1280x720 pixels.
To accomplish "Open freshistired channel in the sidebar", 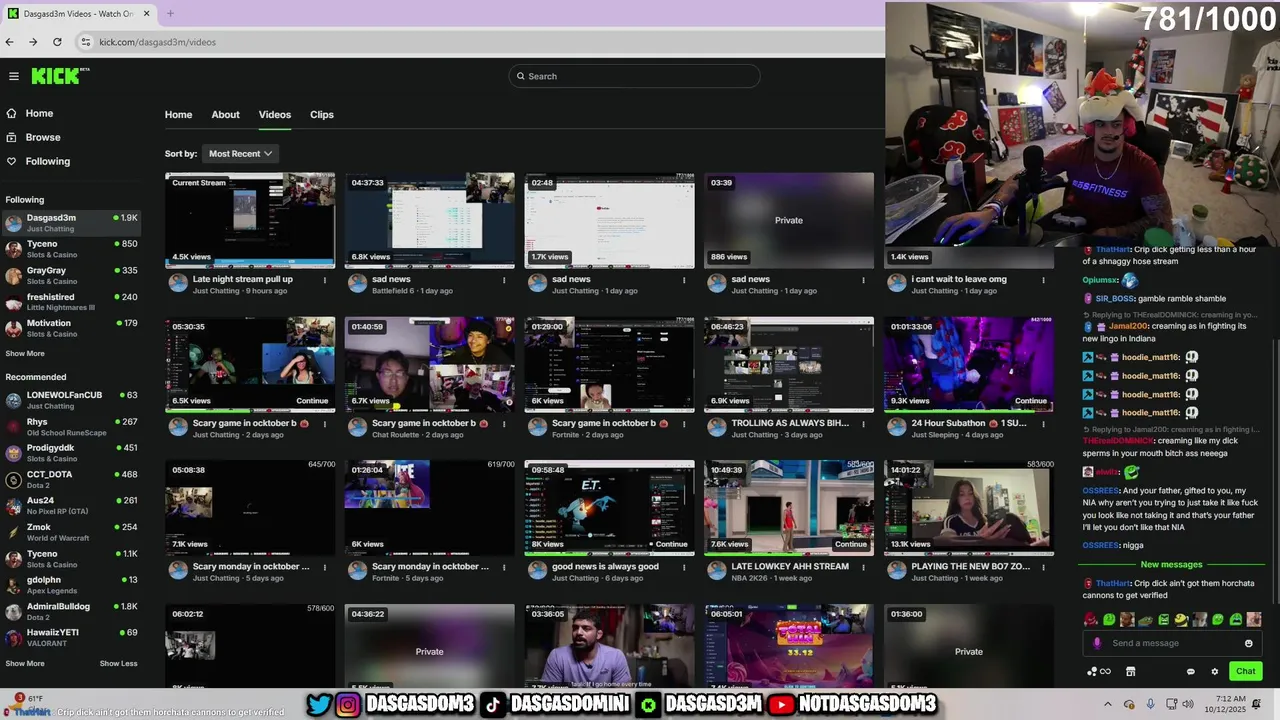I will coord(72,302).
